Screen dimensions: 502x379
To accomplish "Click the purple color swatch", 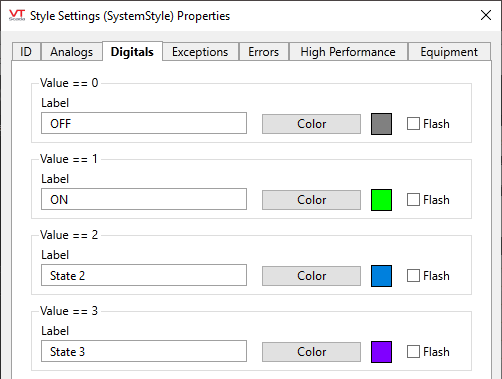I will (x=381, y=352).
